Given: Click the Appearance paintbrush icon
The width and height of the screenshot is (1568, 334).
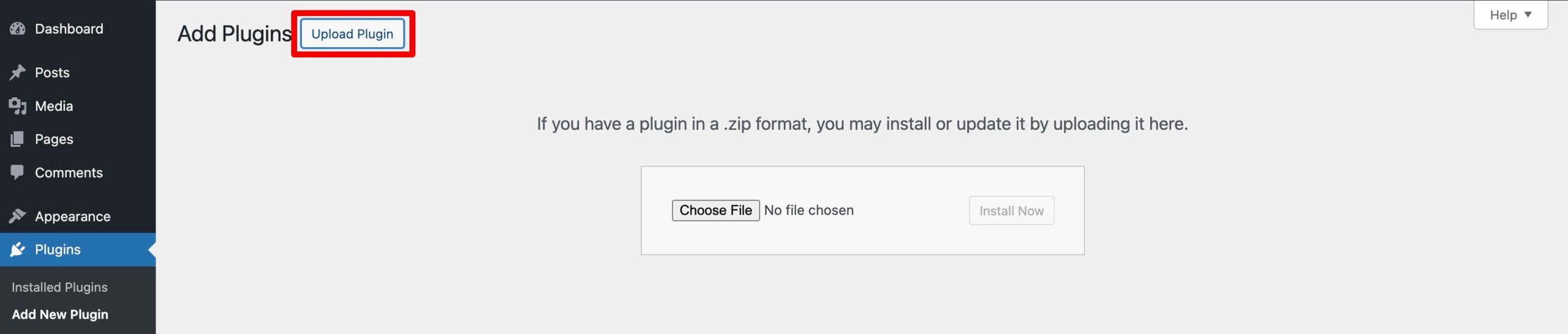Looking at the screenshot, I should 18,216.
